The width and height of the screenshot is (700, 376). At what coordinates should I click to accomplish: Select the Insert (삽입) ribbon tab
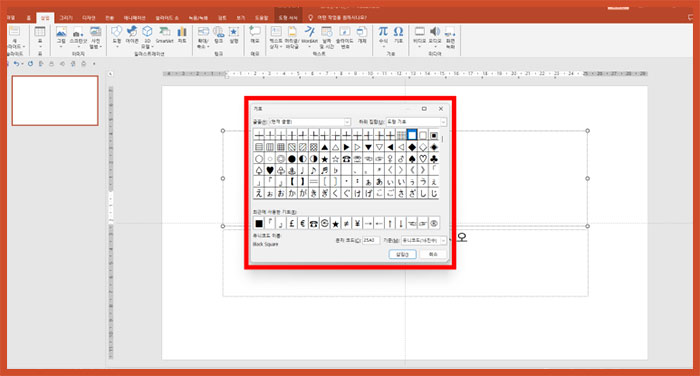[45, 18]
